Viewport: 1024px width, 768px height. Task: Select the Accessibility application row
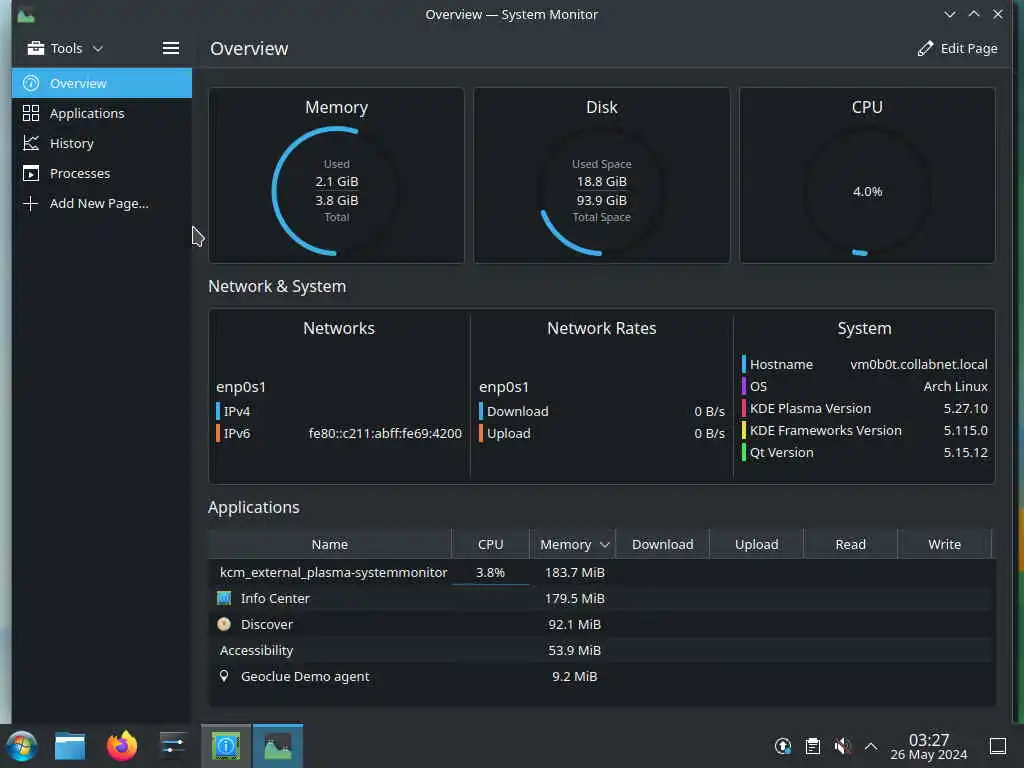[x=601, y=650]
